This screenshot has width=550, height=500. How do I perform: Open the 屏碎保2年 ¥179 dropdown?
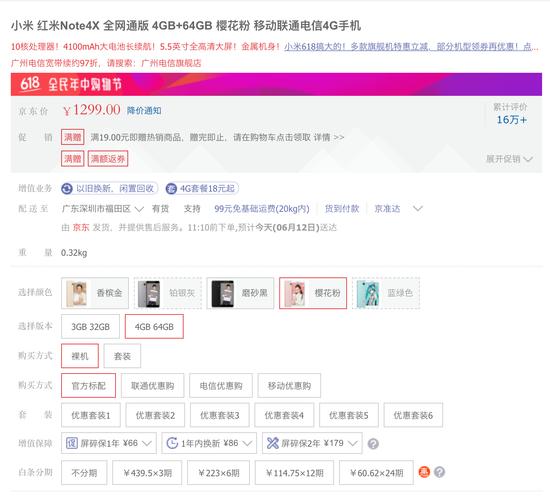(312, 443)
